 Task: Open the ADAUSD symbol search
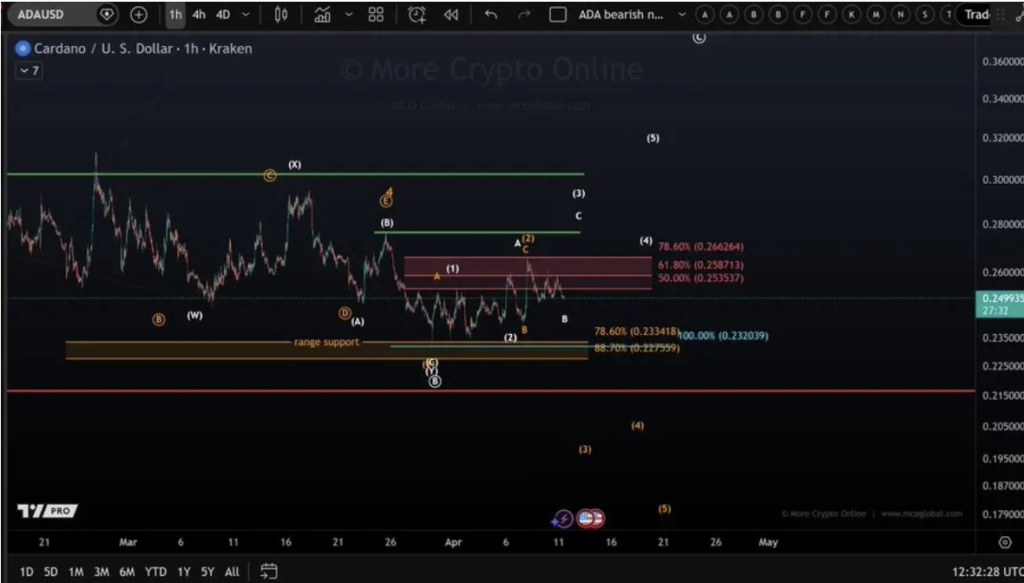pos(40,15)
